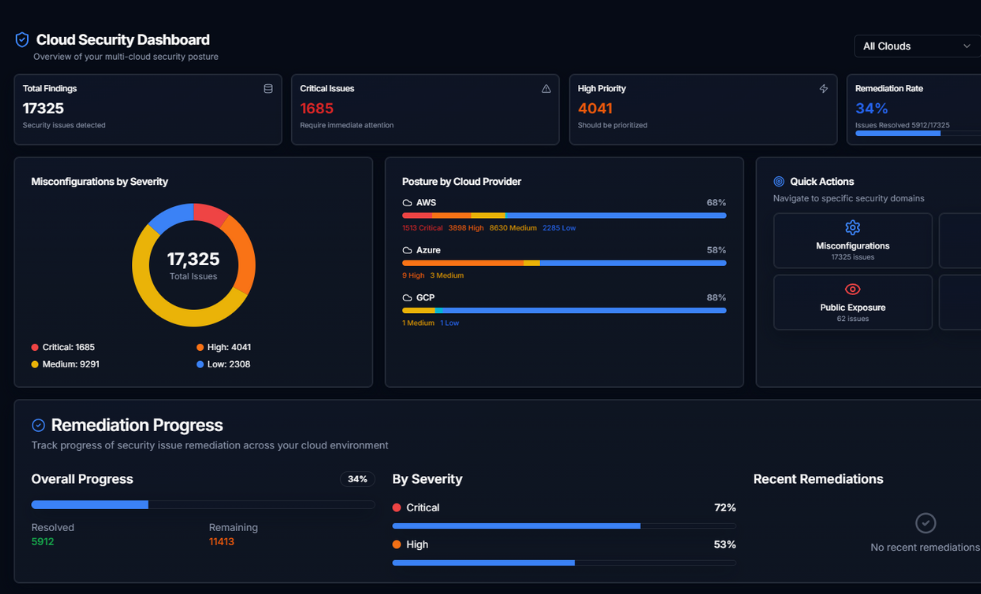981x594 pixels.
Task: Click the GCP posture bar
Action: click(564, 310)
